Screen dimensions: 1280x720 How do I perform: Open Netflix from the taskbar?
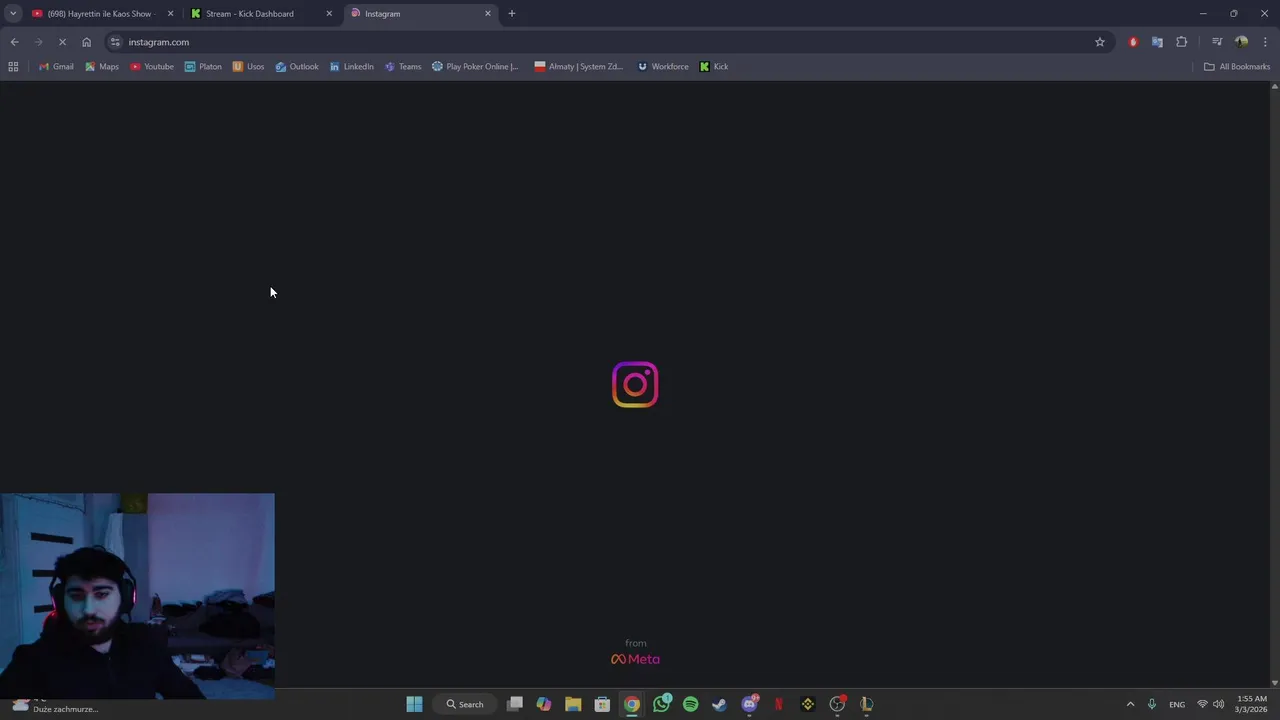pyautogui.click(x=778, y=704)
